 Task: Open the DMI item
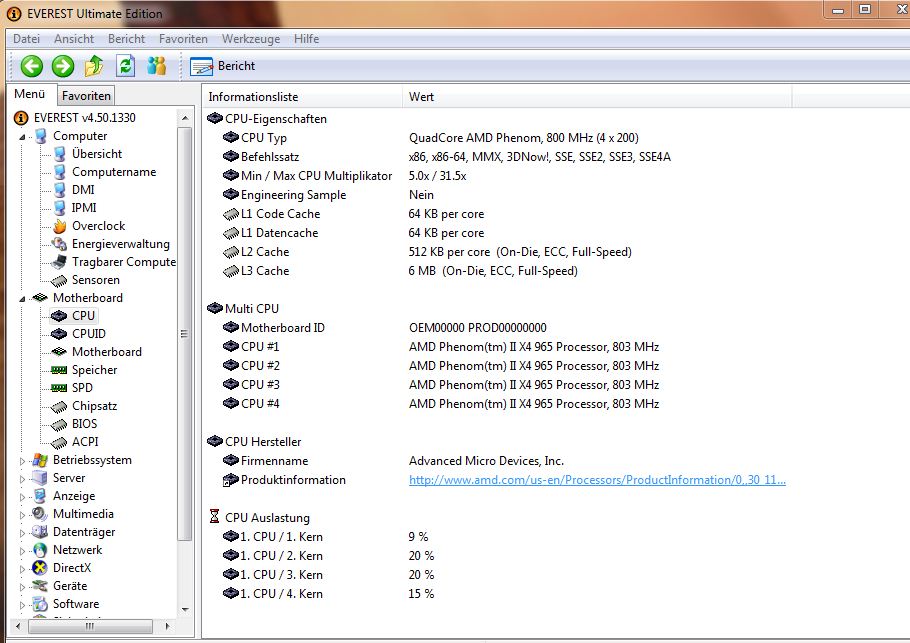pyautogui.click(x=83, y=190)
